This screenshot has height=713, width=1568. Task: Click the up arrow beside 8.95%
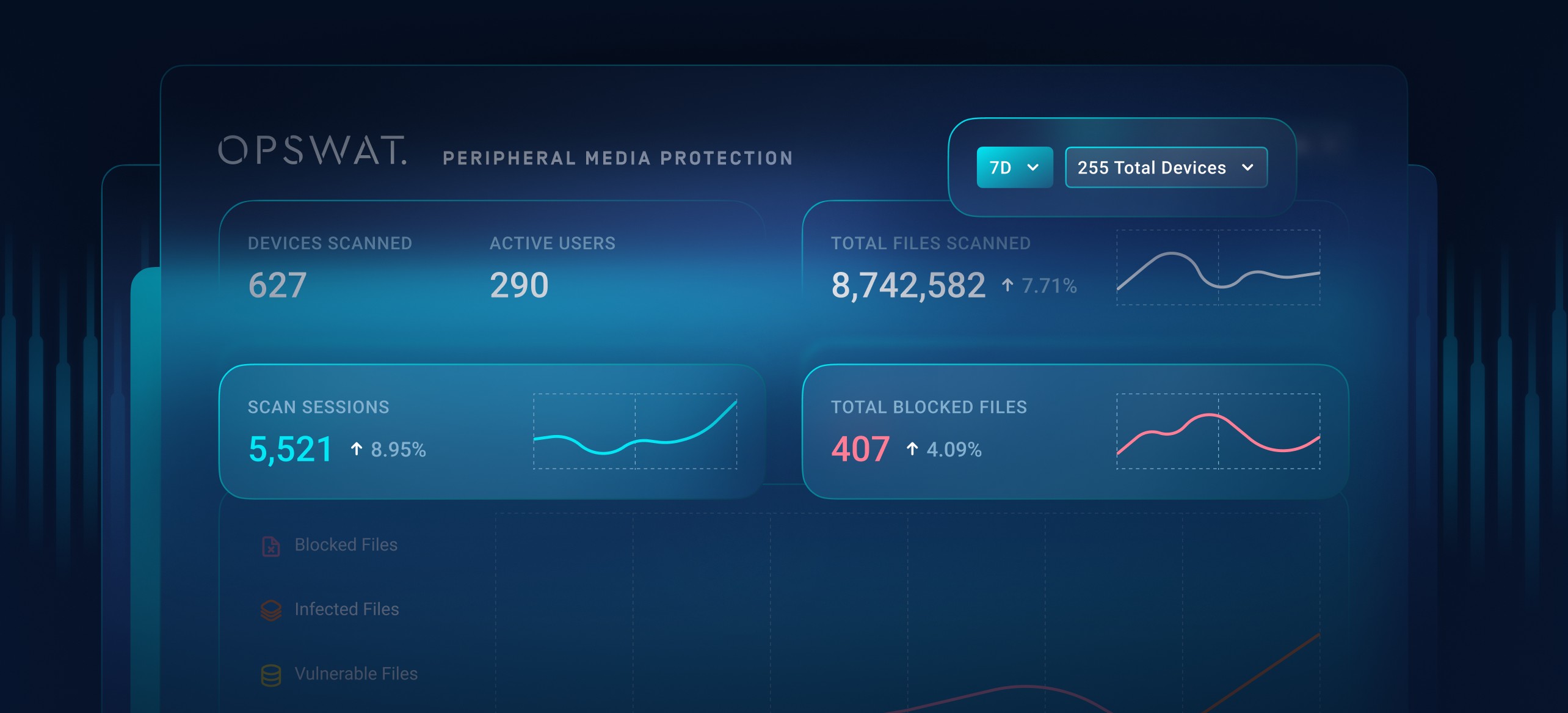pos(357,450)
